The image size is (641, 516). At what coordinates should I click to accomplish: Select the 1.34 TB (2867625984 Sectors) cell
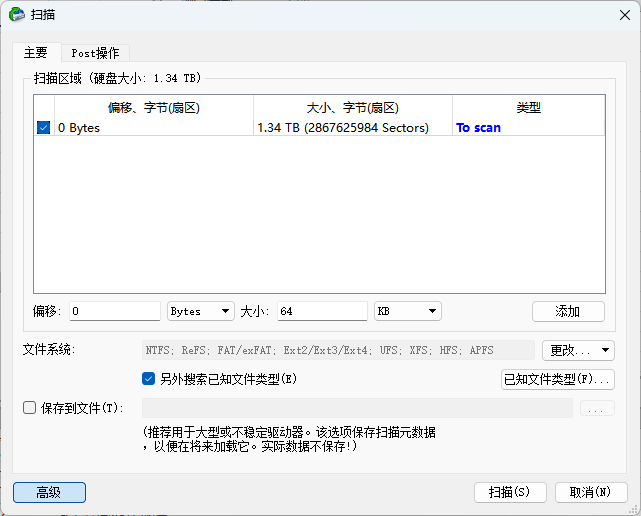click(x=353, y=128)
